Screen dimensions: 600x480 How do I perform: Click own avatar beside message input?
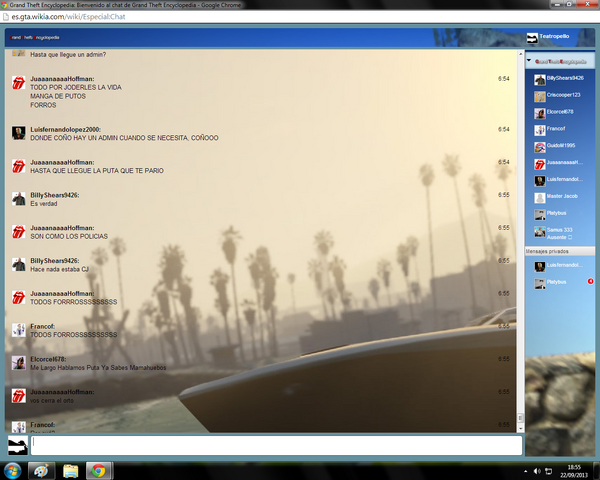tap(18, 445)
